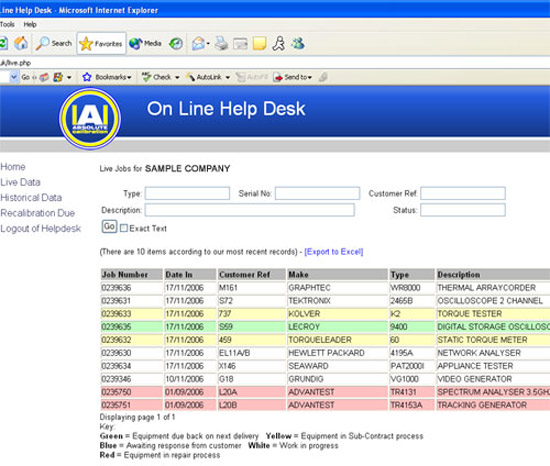Open the Media bar

[146, 43]
